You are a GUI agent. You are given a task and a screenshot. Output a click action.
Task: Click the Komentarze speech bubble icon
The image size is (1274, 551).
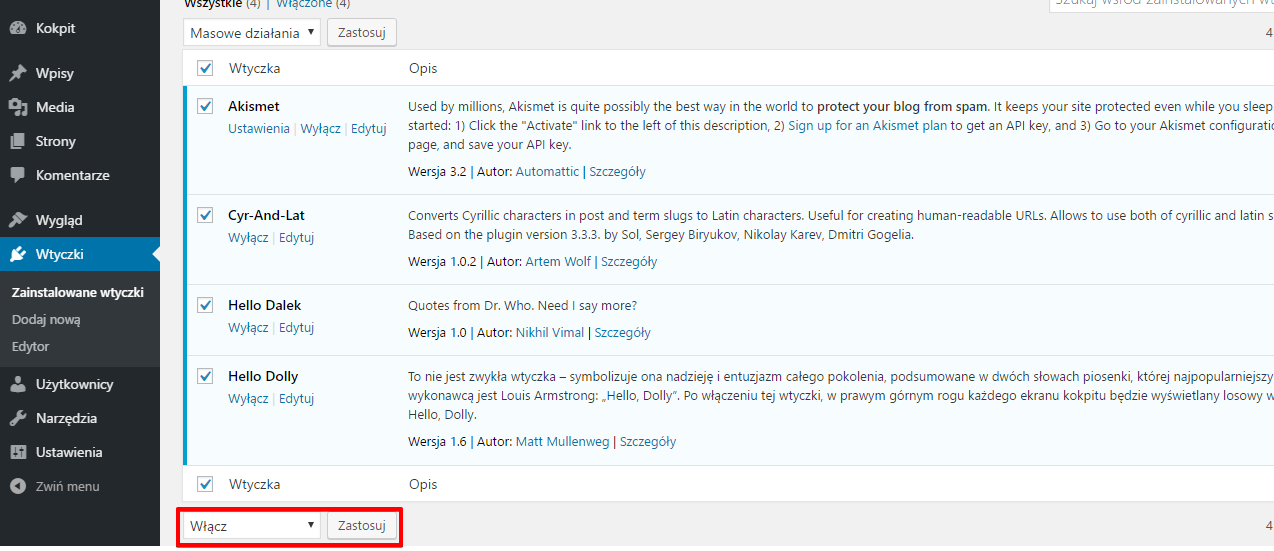click(x=18, y=175)
